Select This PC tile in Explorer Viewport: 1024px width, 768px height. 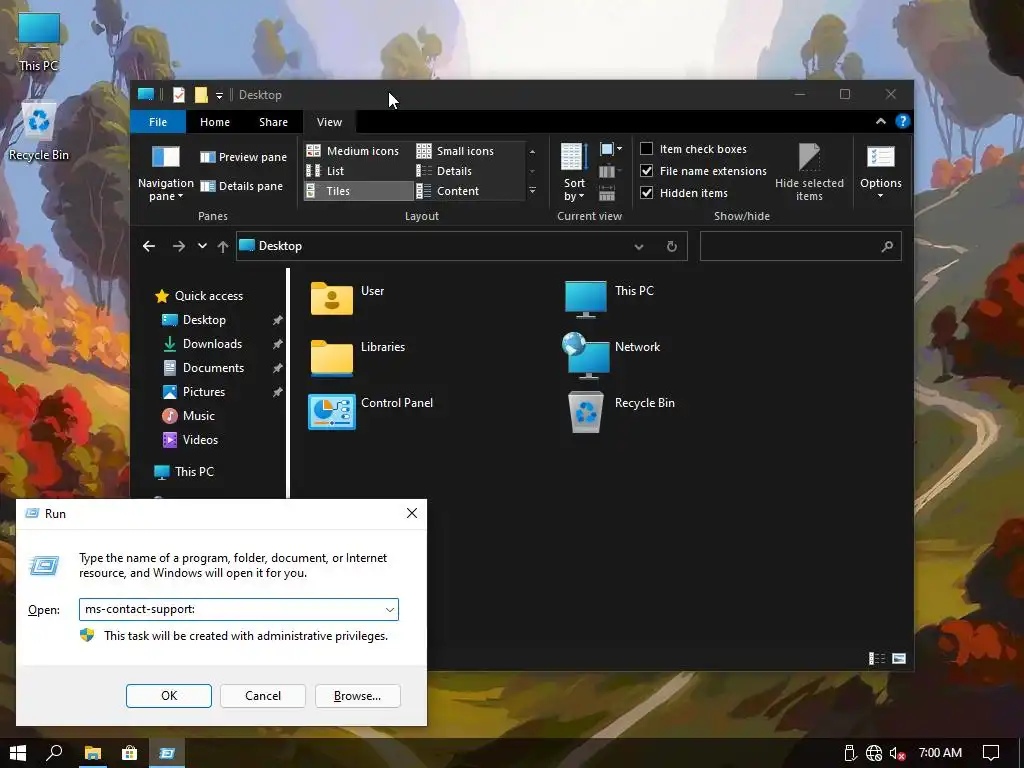[609, 298]
